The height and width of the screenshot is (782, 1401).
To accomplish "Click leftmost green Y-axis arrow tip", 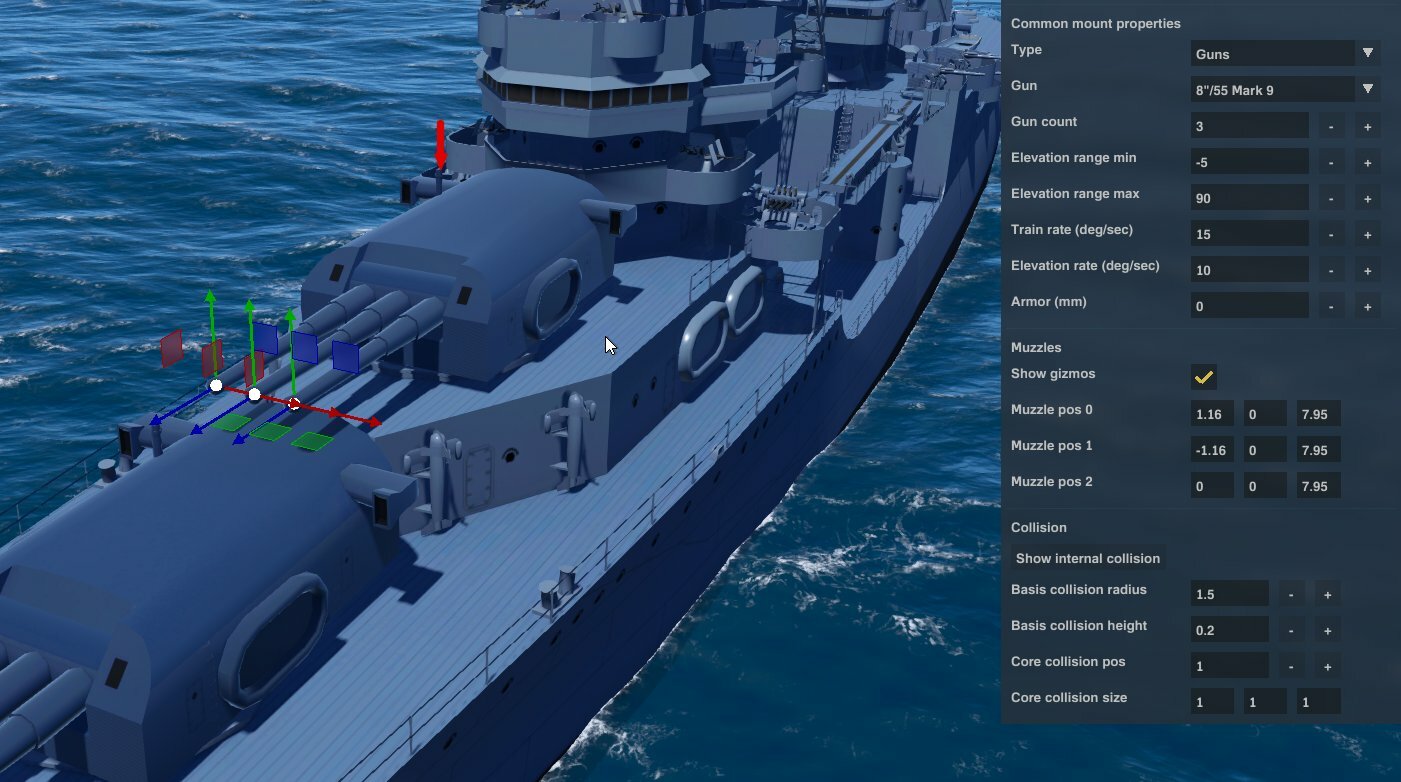I will point(210,296).
